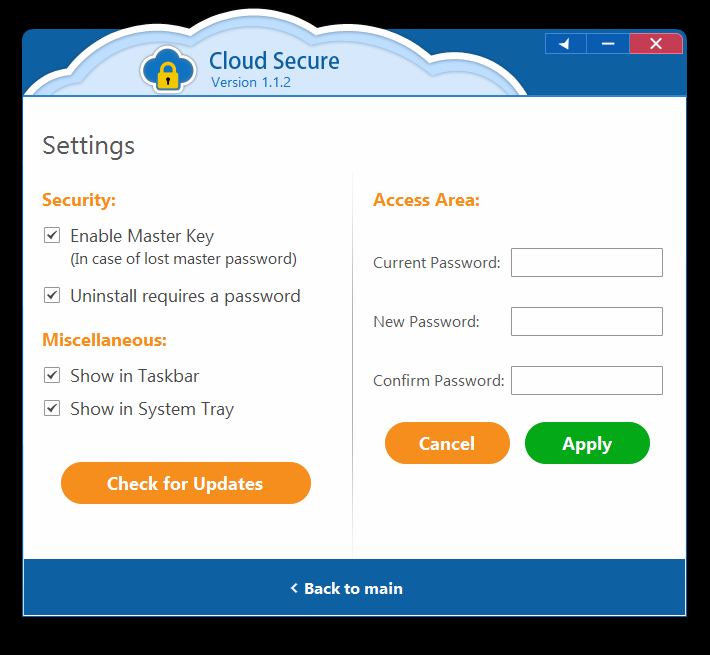
Task: Click Check for Updates button
Action: [x=186, y=483]
